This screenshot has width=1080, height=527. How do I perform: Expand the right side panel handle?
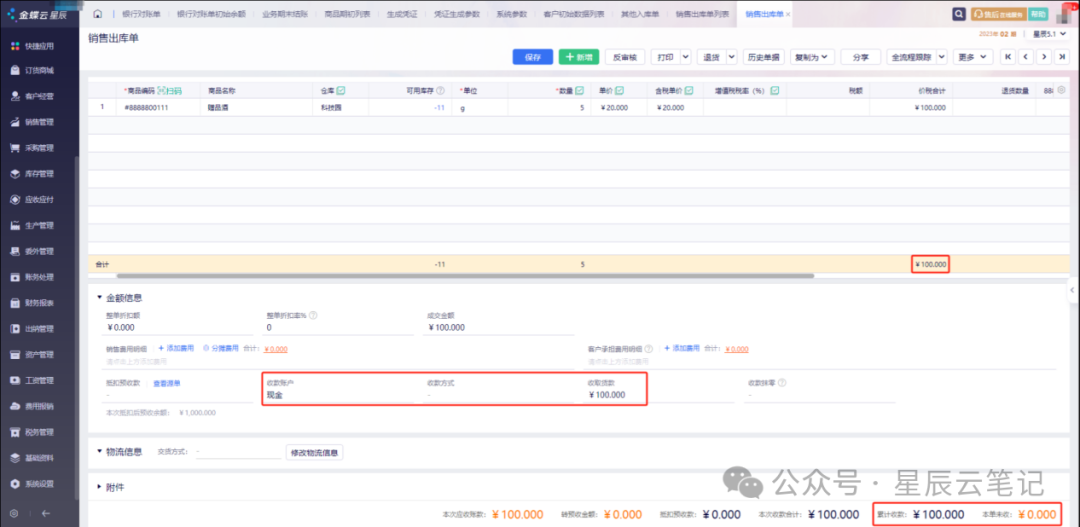pos(1073,290)
